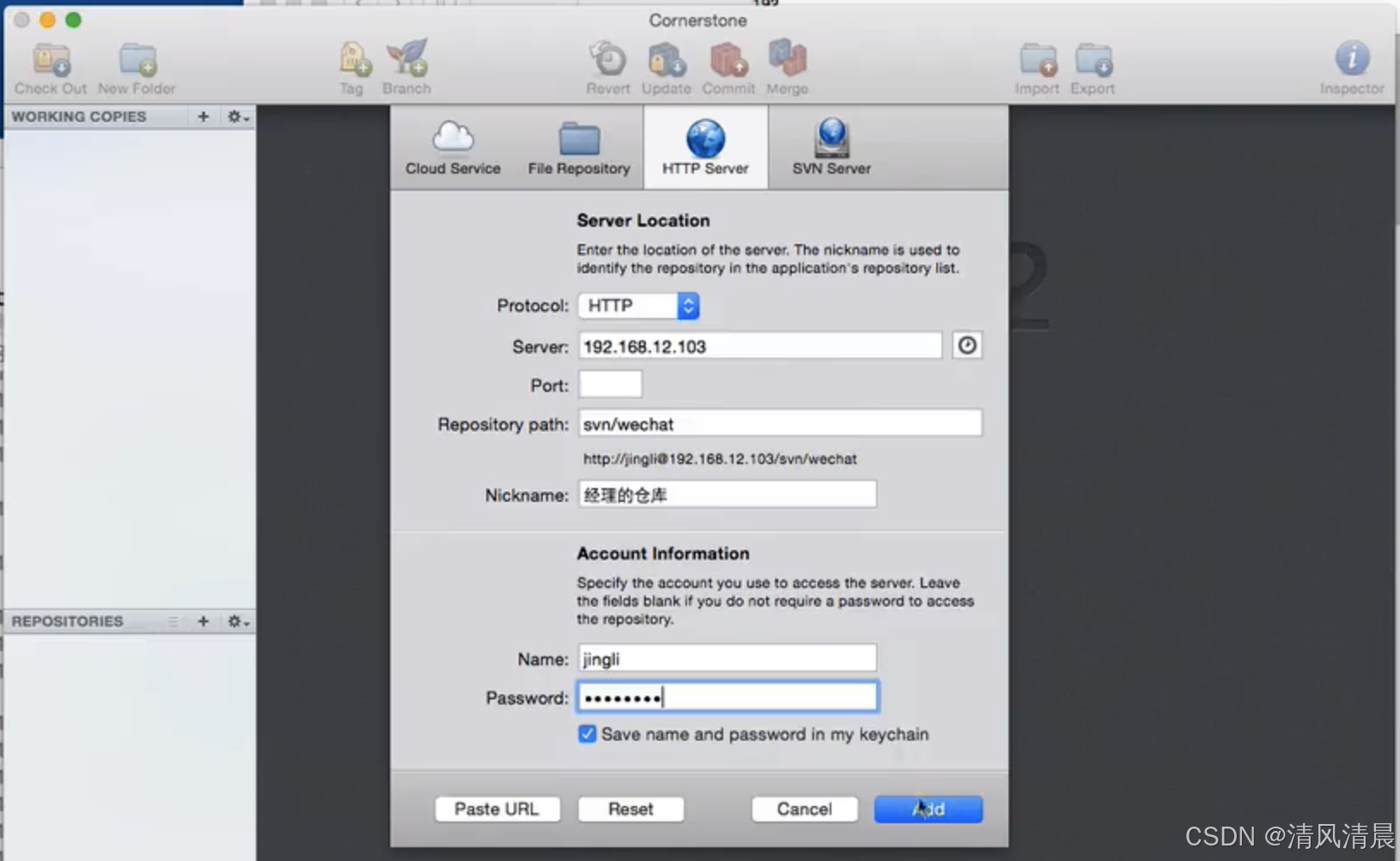
Task: Click the server history clock button
Action: pos(967,345)
